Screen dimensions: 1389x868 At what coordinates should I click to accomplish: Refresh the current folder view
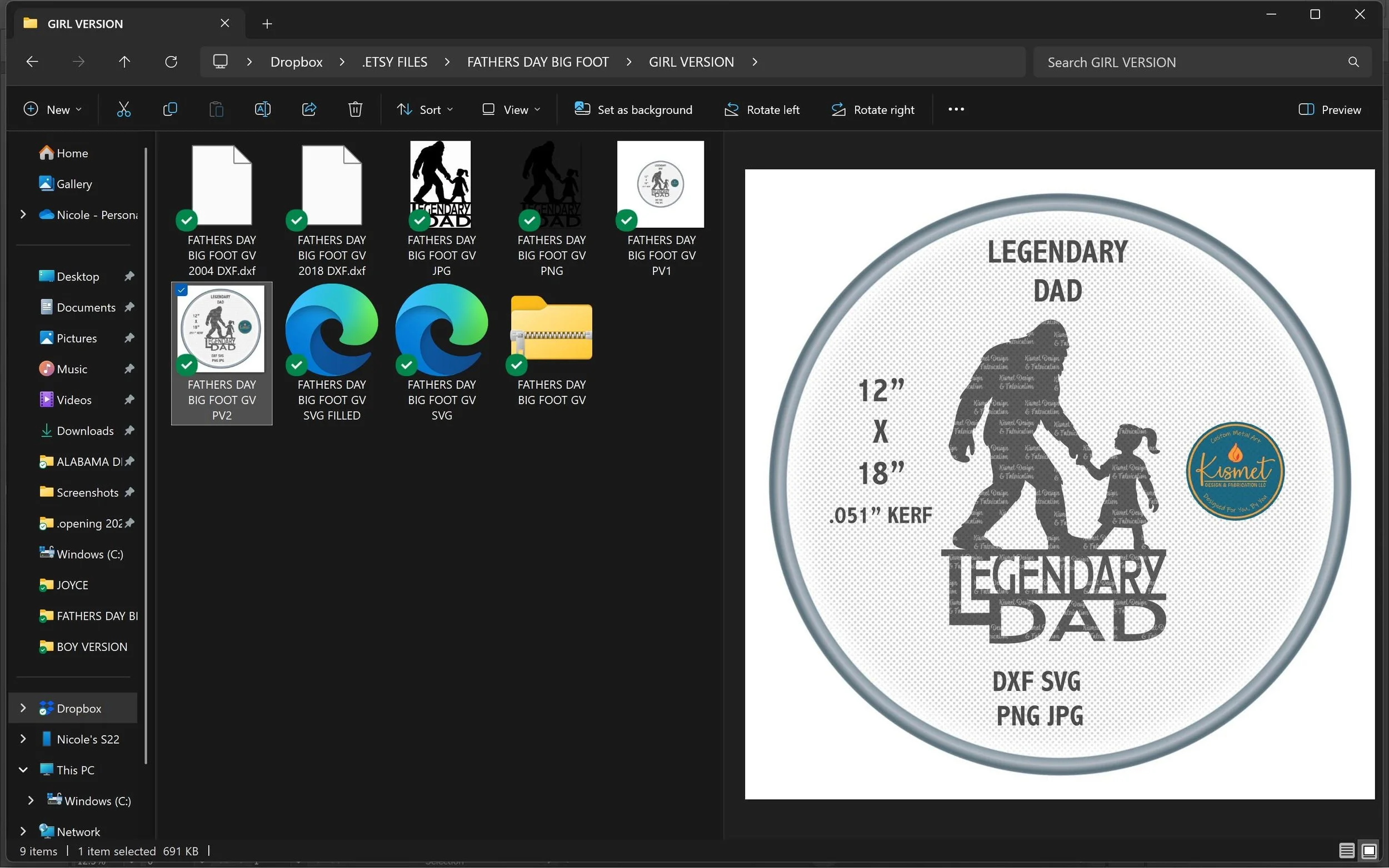[171, 62]
